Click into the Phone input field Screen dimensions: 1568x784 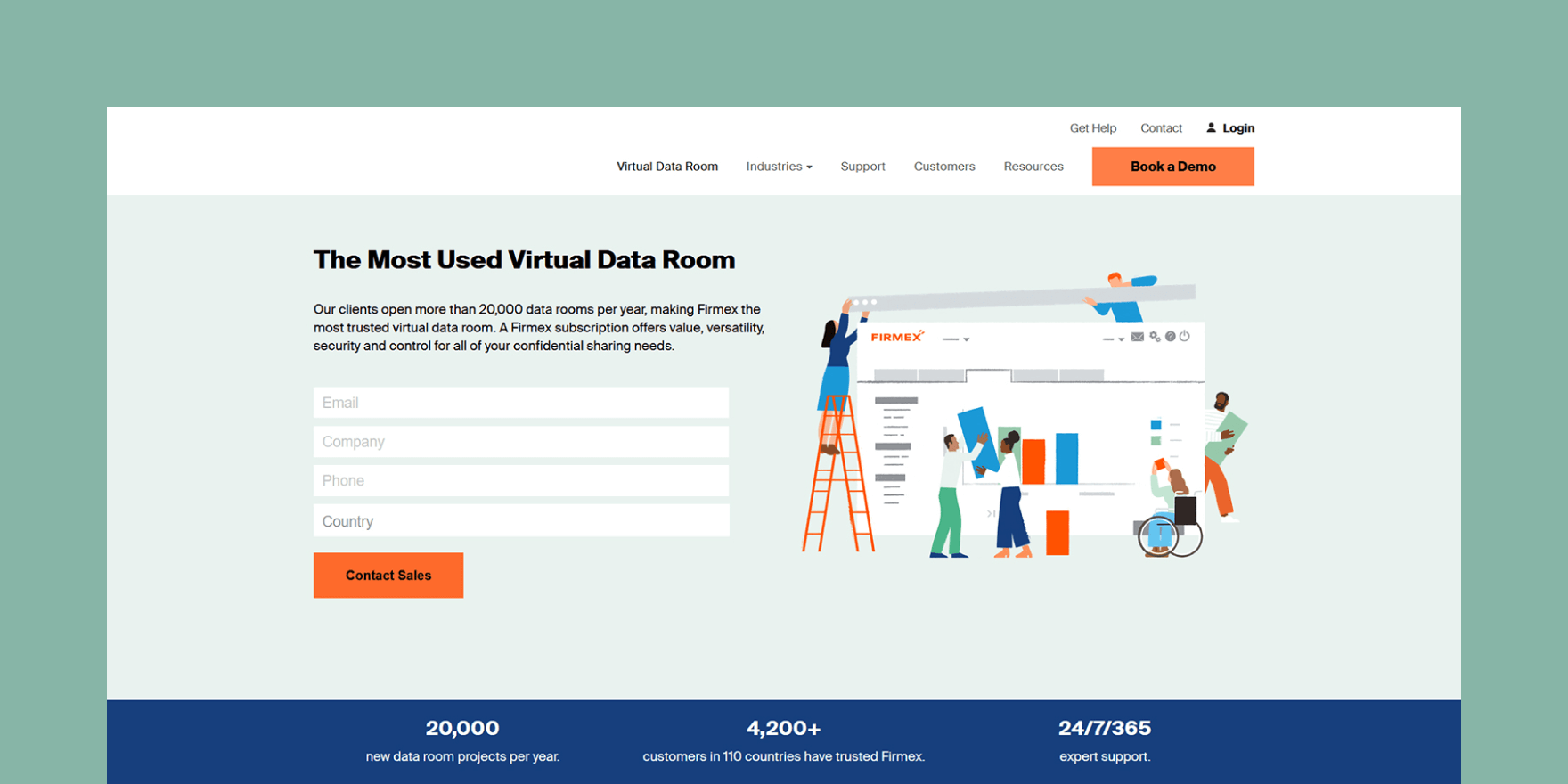520,481
